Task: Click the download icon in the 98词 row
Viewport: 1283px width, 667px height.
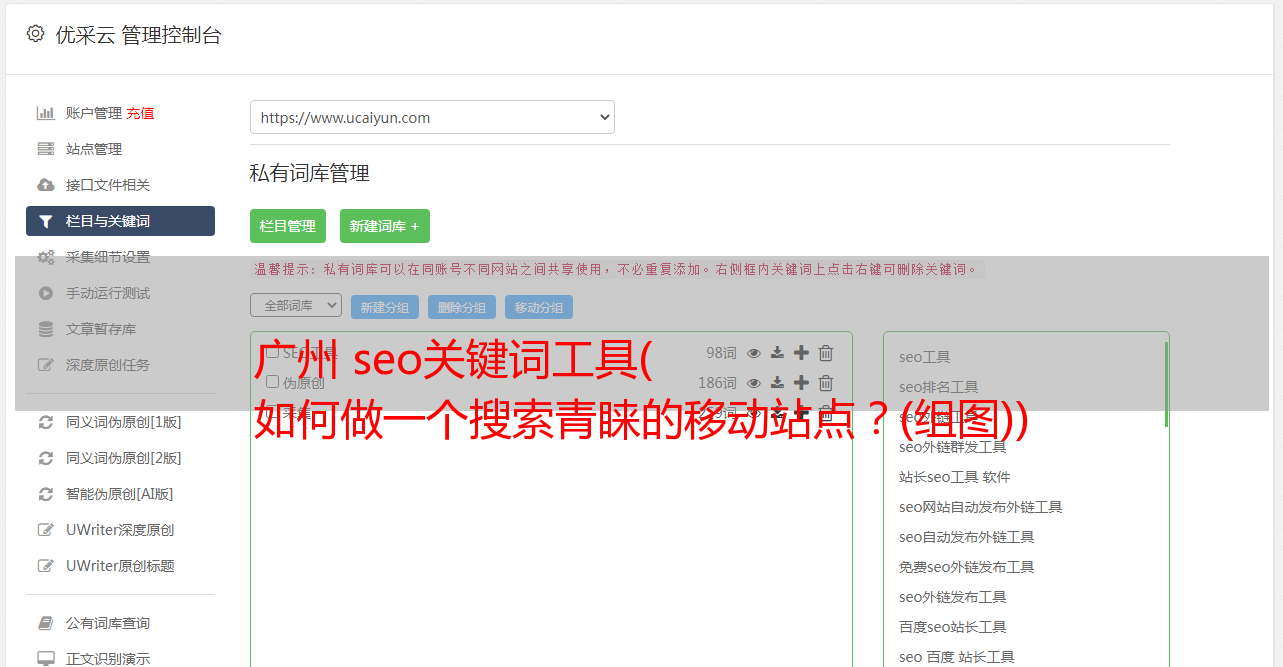Action: (777, 353)
